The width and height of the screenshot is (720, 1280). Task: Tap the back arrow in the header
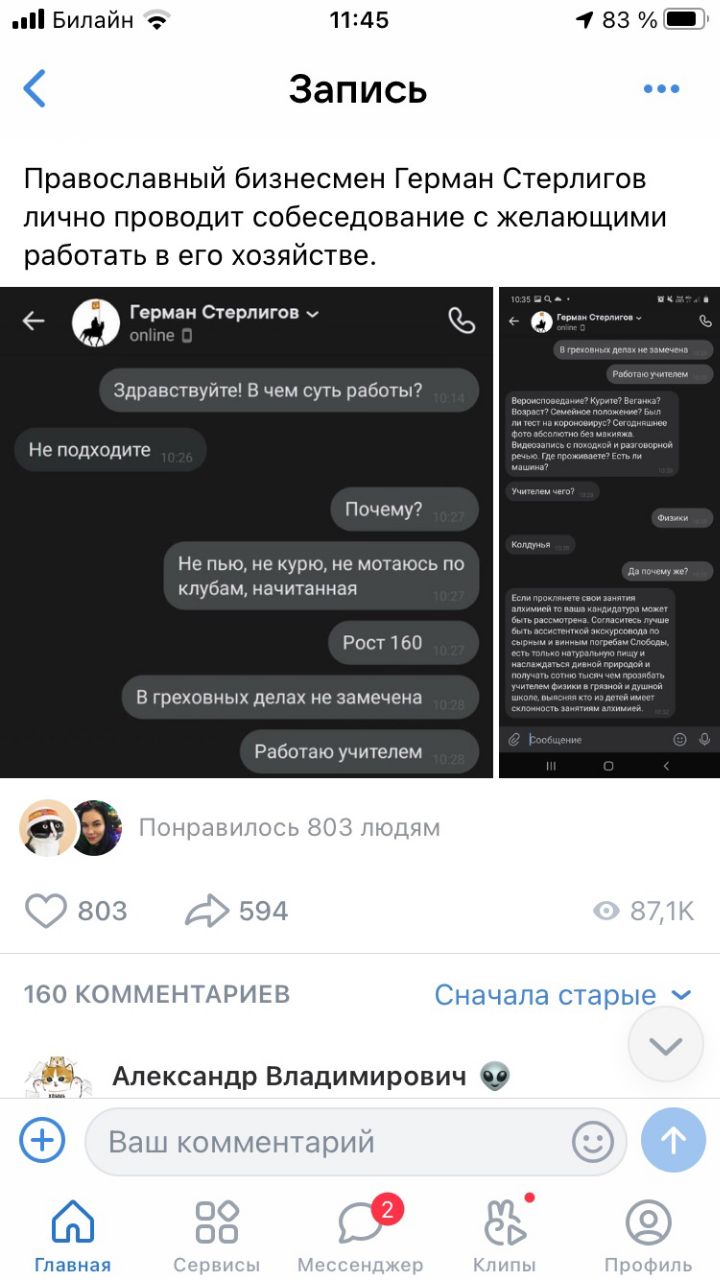click(35, 89)
